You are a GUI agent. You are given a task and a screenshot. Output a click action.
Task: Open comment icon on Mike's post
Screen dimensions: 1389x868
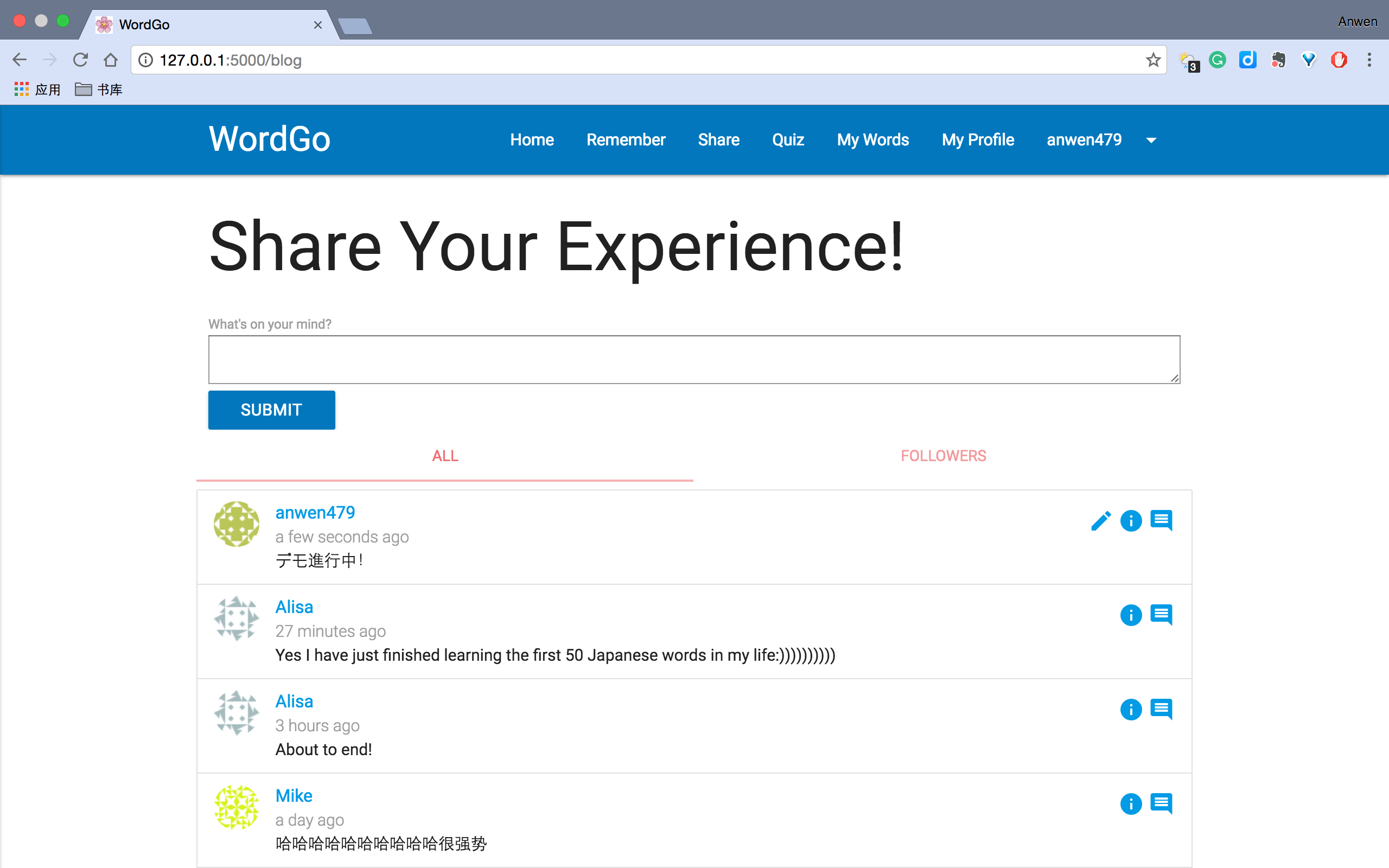point(1161,803)
